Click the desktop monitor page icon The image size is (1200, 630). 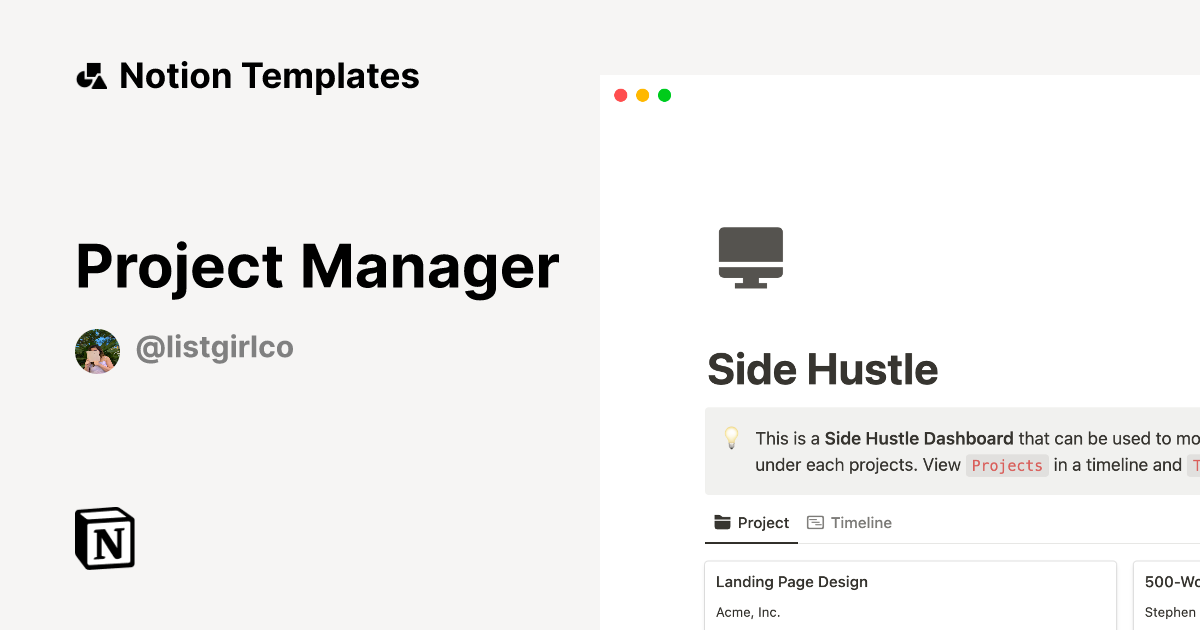point(750,256)
